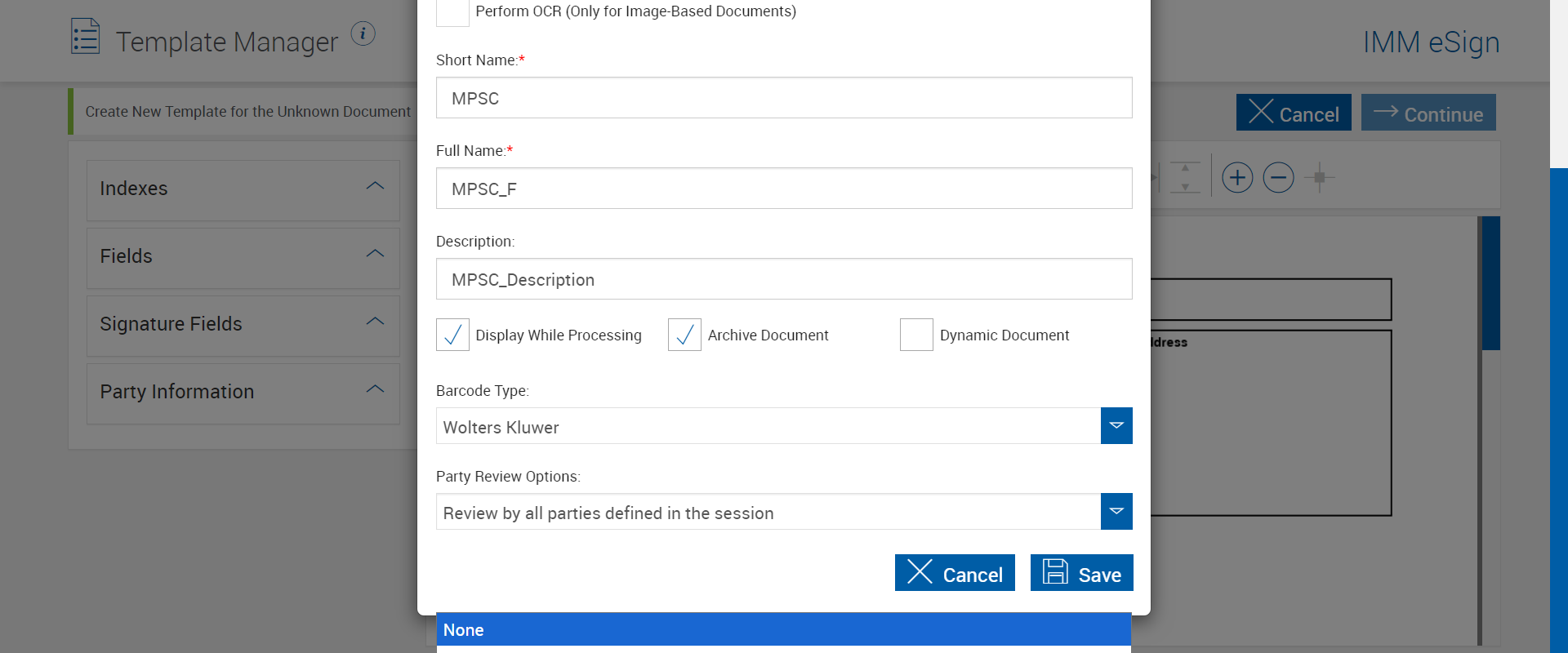Image resolution: width=1568 pixels, height=653 pixels.
Task: Click the zoom in plus icon
Action: coord(1237,177)
